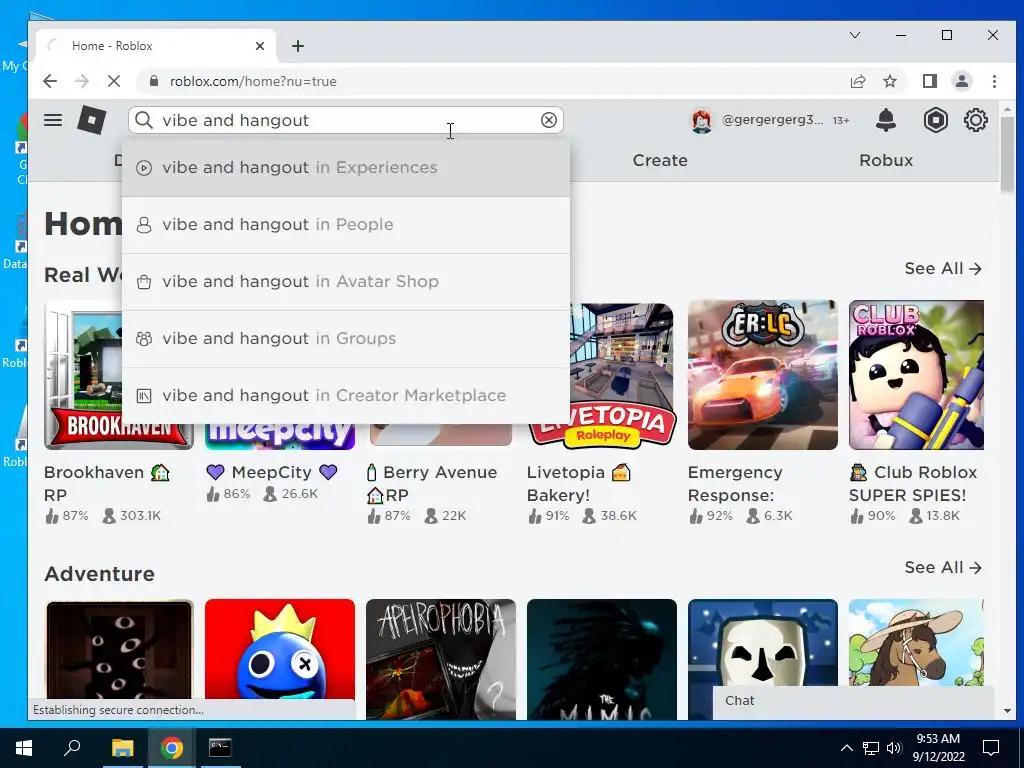Open the Windows notification center icon
Screen dimensions: 1024x768
click(x=991, y=748)
